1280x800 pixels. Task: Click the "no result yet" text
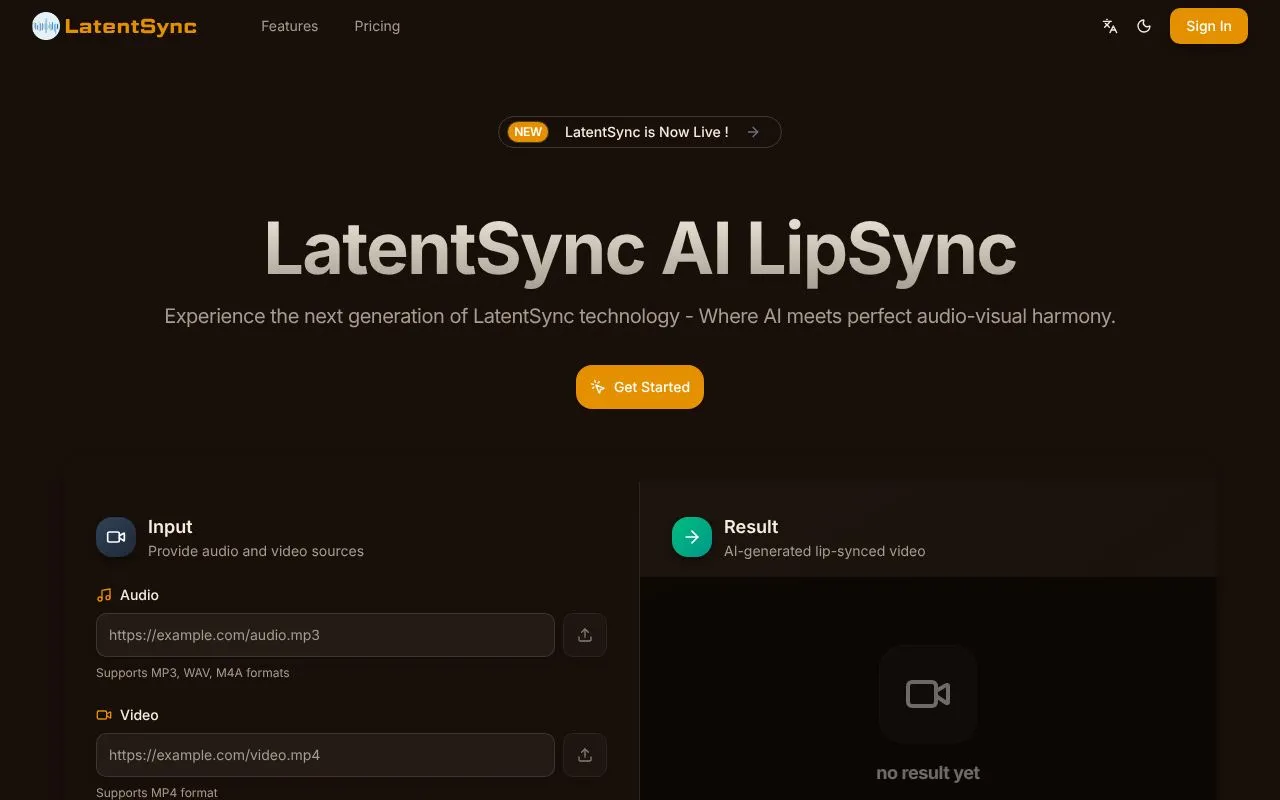click(x=928, y=773)
